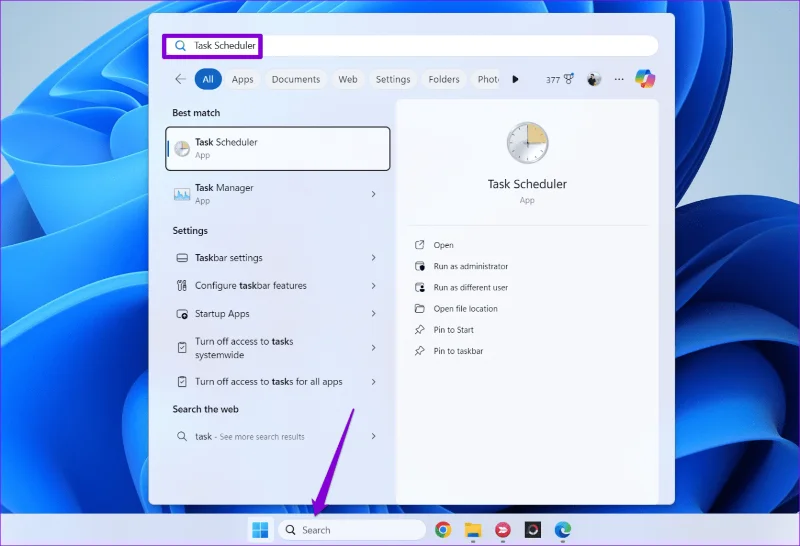Open Startup Apps settings result
Image resolution: width=800 pixels, height=546 pixels.
coord(278,314)
